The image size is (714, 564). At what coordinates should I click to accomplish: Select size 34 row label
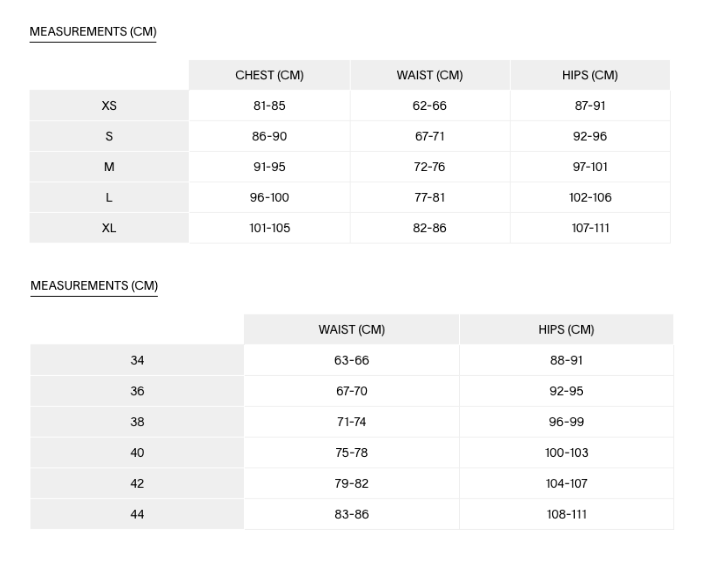(137, 360)
